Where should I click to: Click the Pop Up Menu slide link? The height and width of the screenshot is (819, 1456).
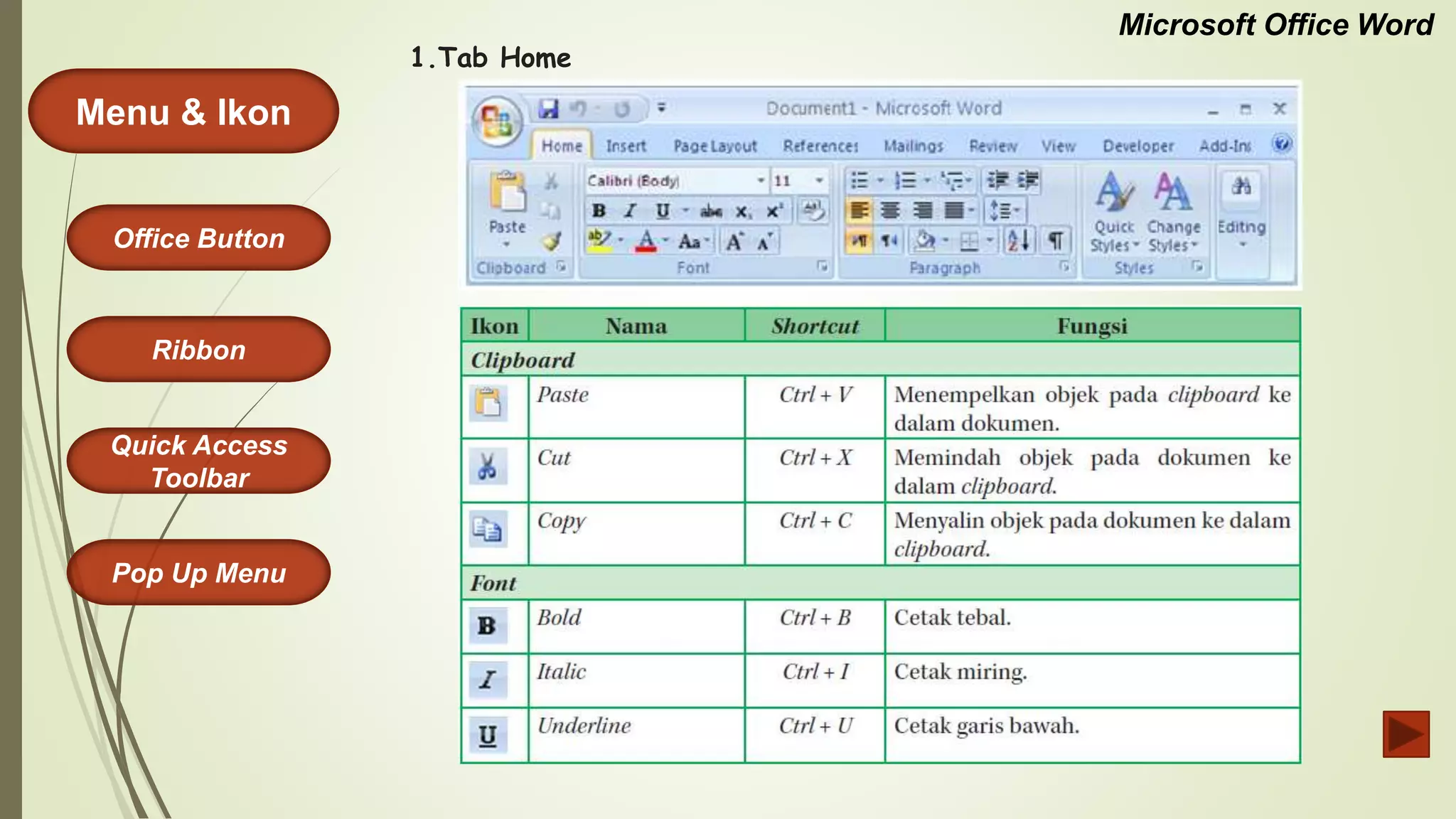click(x=198, y=573)
